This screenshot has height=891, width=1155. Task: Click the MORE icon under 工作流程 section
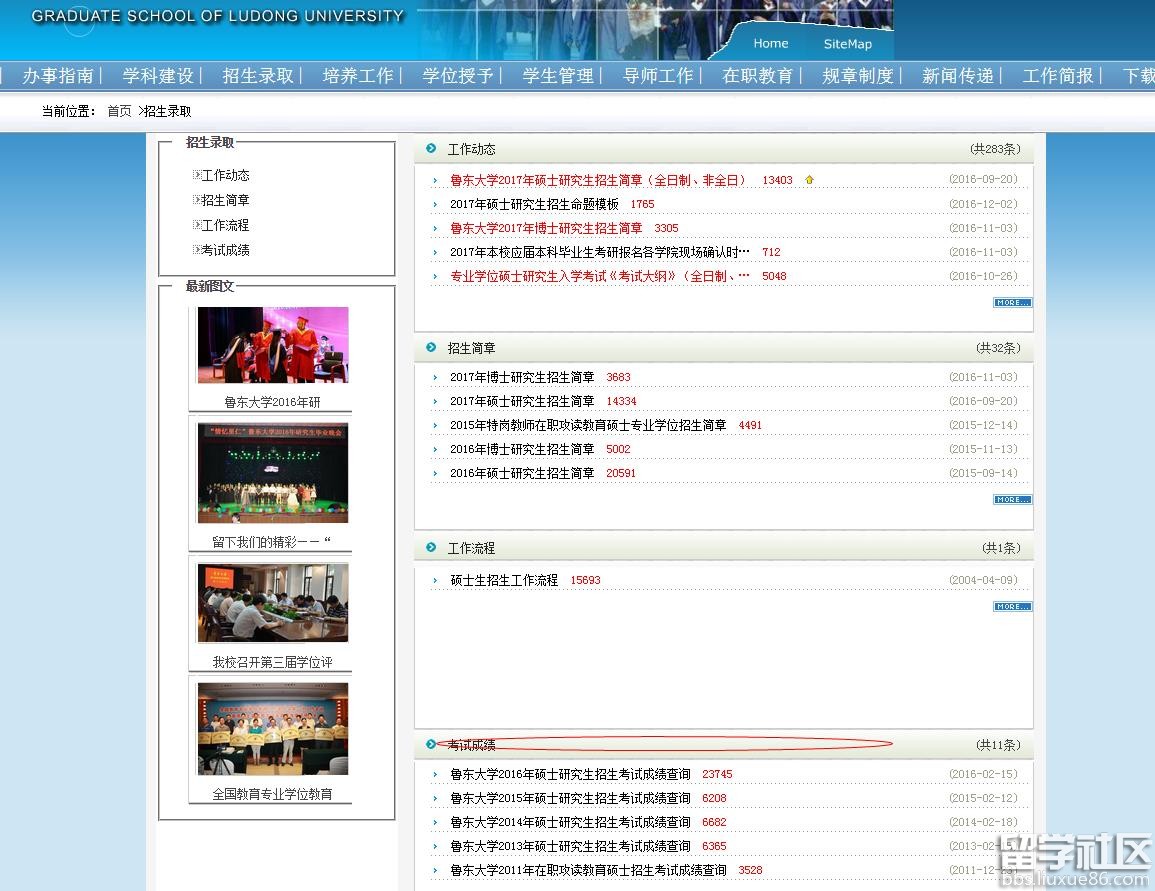coord(1012,606)
